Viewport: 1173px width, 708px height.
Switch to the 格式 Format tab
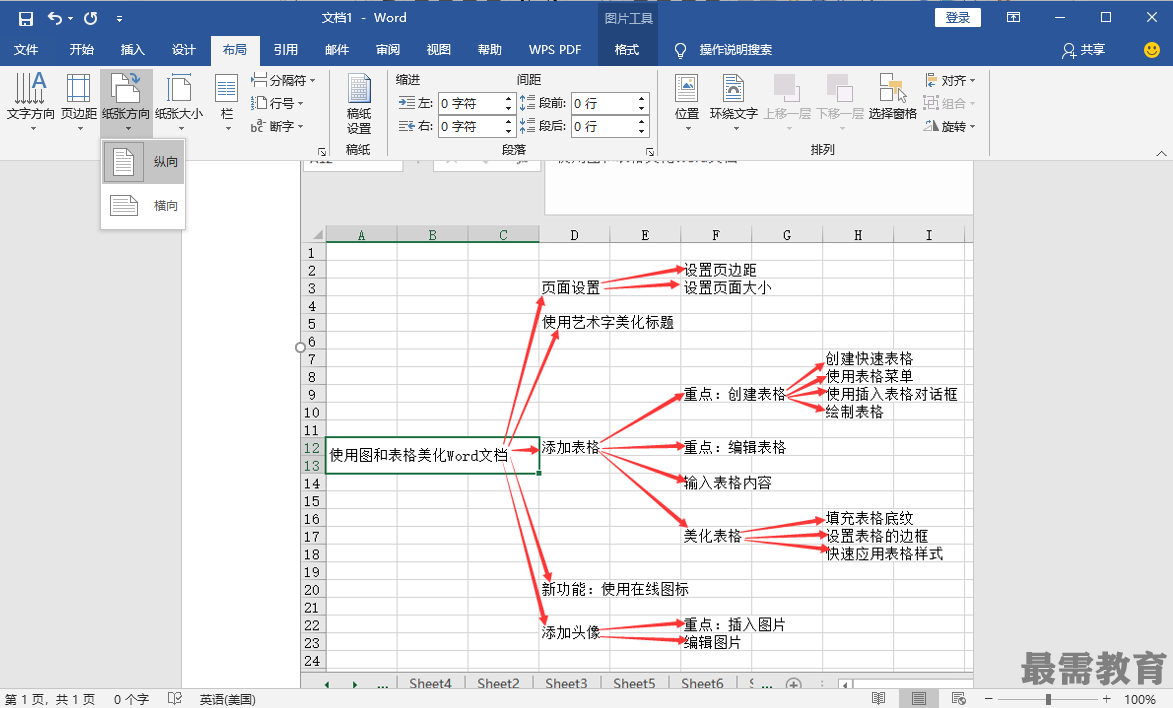(x=627, y=49)
